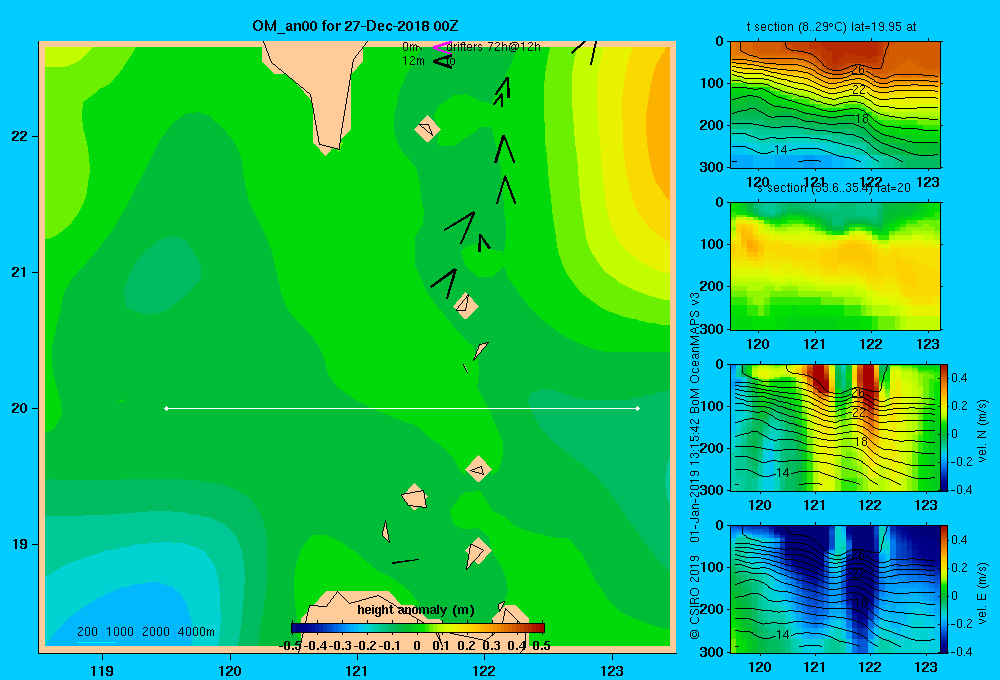Click the black 12m arrow symbol in legend
This screenshot has height=680, width=1000.
[x=442, y=61]
